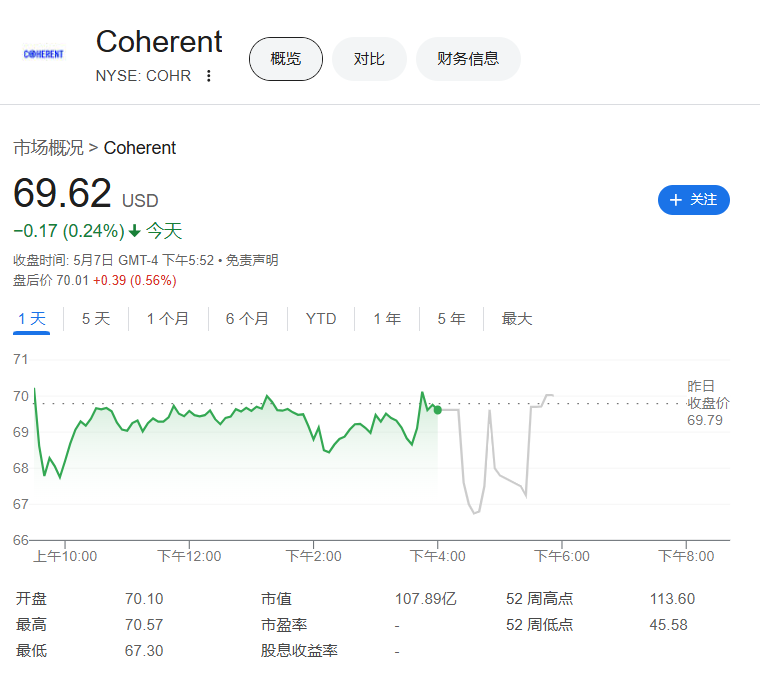Click the 盘后价 70.01 after-hours price
760x674 pixels.
pyautogui.click(x=51, y=281)
